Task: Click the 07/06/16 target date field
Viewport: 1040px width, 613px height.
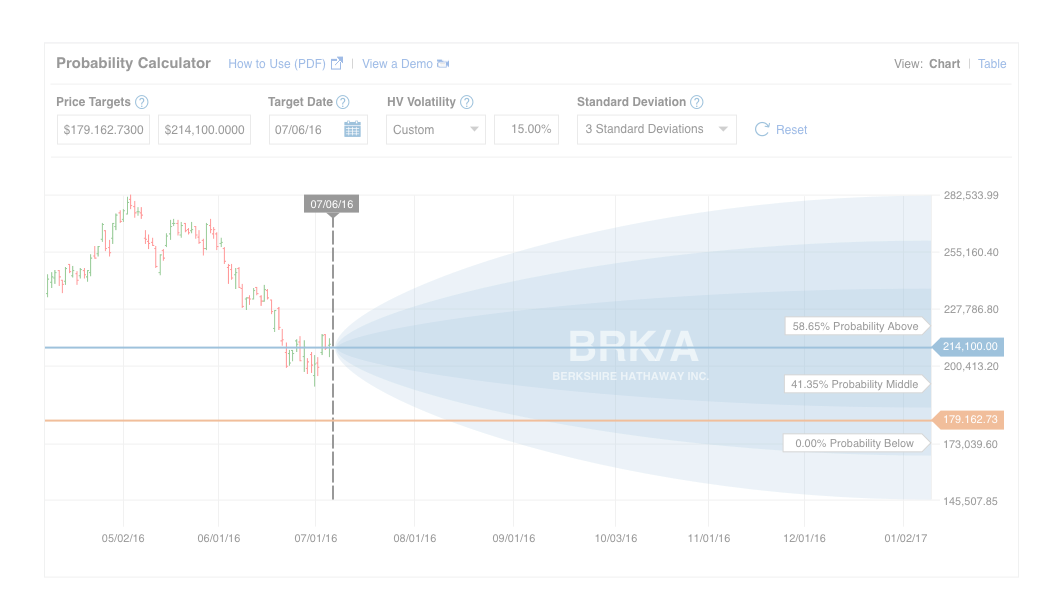Action: click(x=304, y=129)
